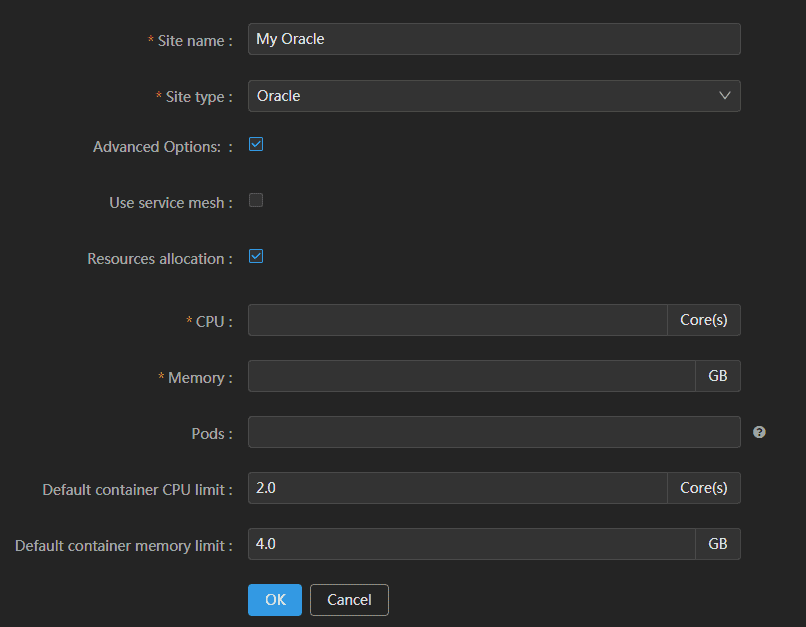Uncheck the Advanced Options checkbox
806x627 pixels.
[256, 144]
